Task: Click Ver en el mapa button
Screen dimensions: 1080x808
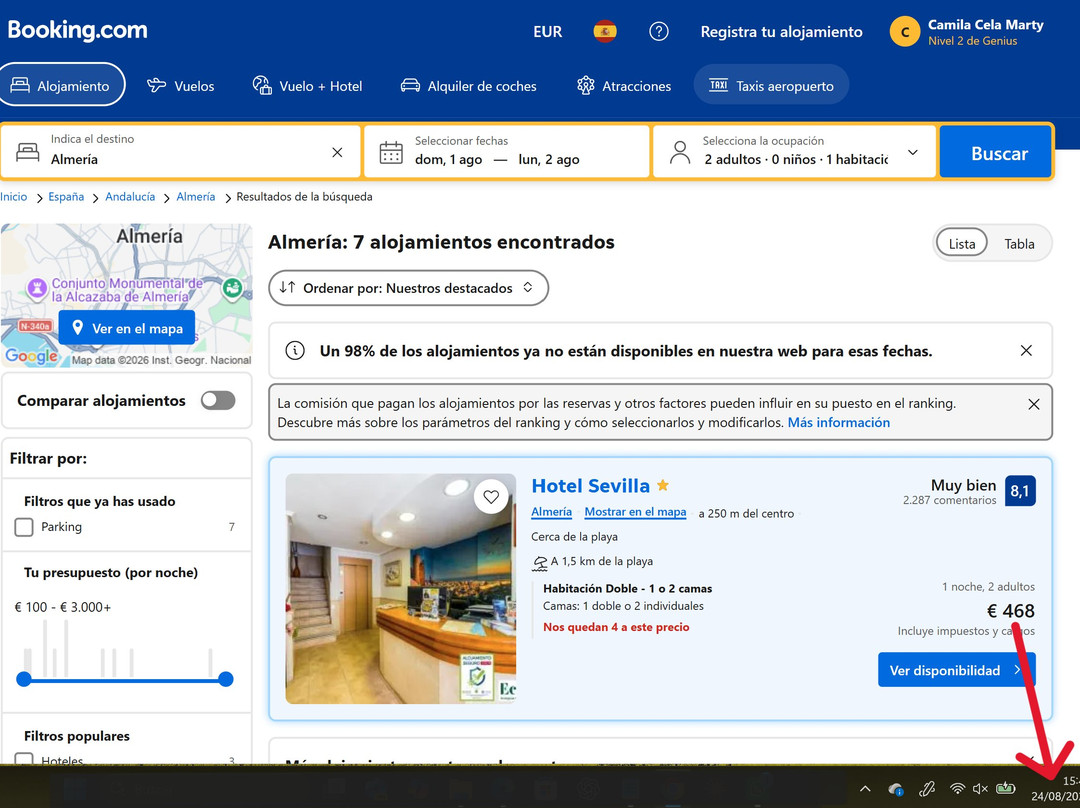Action: pyautogui.click(x=127, y=328)
